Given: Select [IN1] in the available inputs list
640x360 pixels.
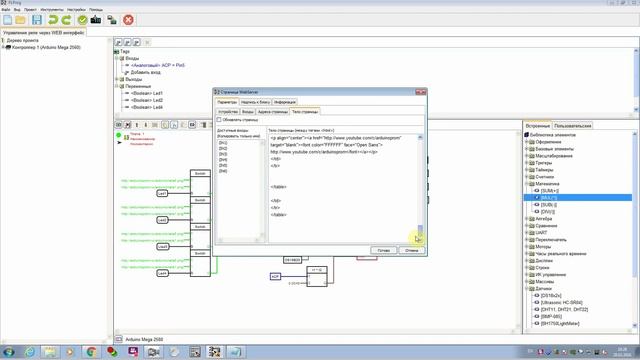Looking at the screenshot, I should coord(223,143).
